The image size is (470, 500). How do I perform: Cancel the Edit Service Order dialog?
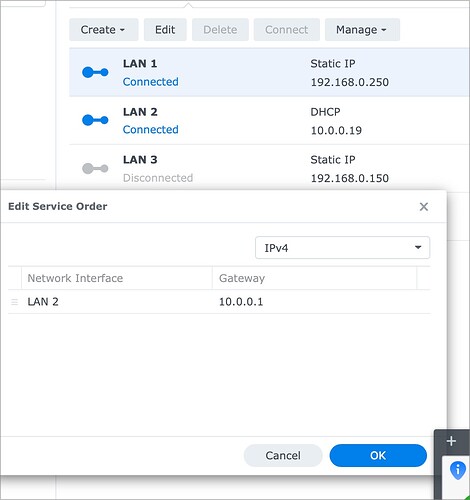283,455
